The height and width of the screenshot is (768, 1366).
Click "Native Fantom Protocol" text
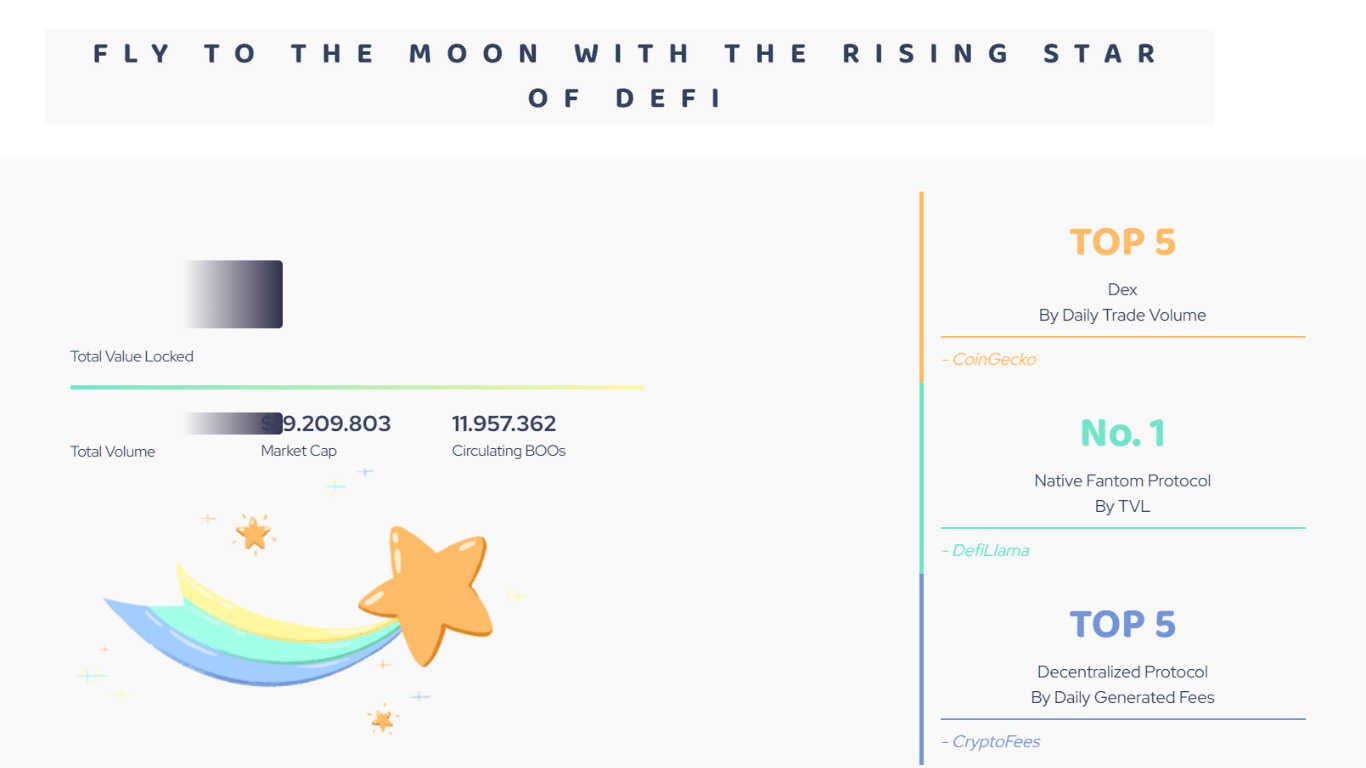[x=1122, y=480]
